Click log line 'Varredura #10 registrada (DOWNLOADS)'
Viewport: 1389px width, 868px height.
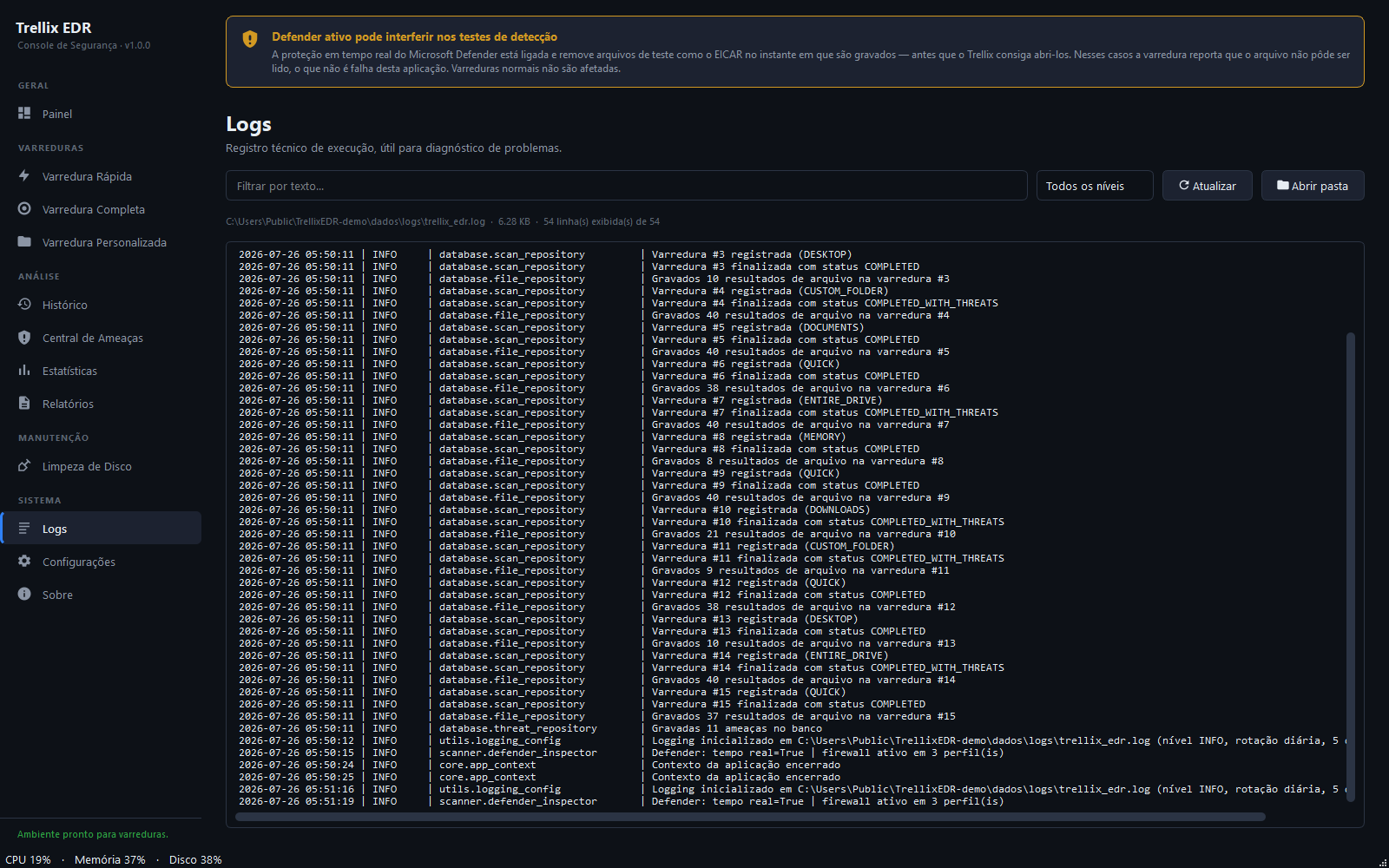pos(761,510)
